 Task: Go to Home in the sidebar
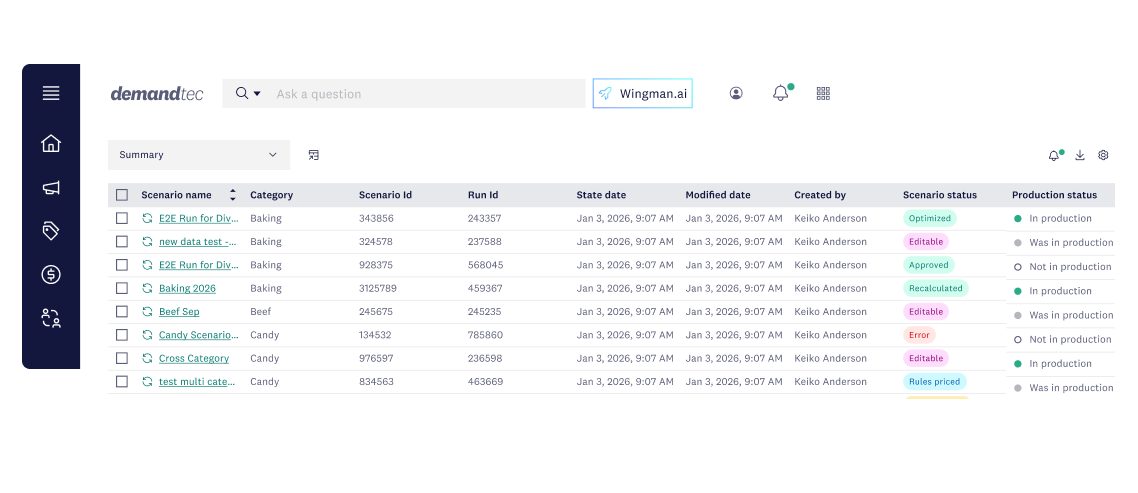[x=51, y=144]
